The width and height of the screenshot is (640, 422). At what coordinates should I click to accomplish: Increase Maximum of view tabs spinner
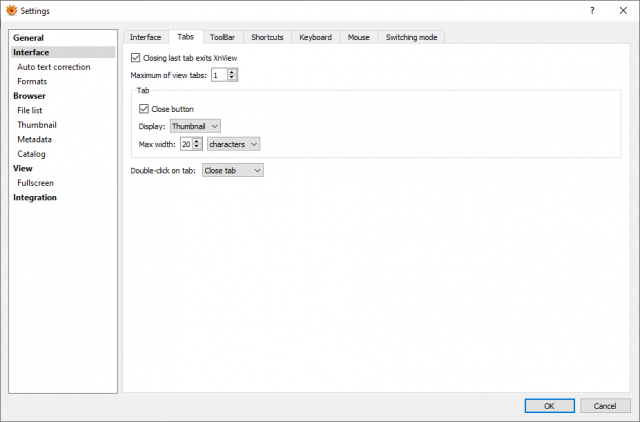point(232,72)
